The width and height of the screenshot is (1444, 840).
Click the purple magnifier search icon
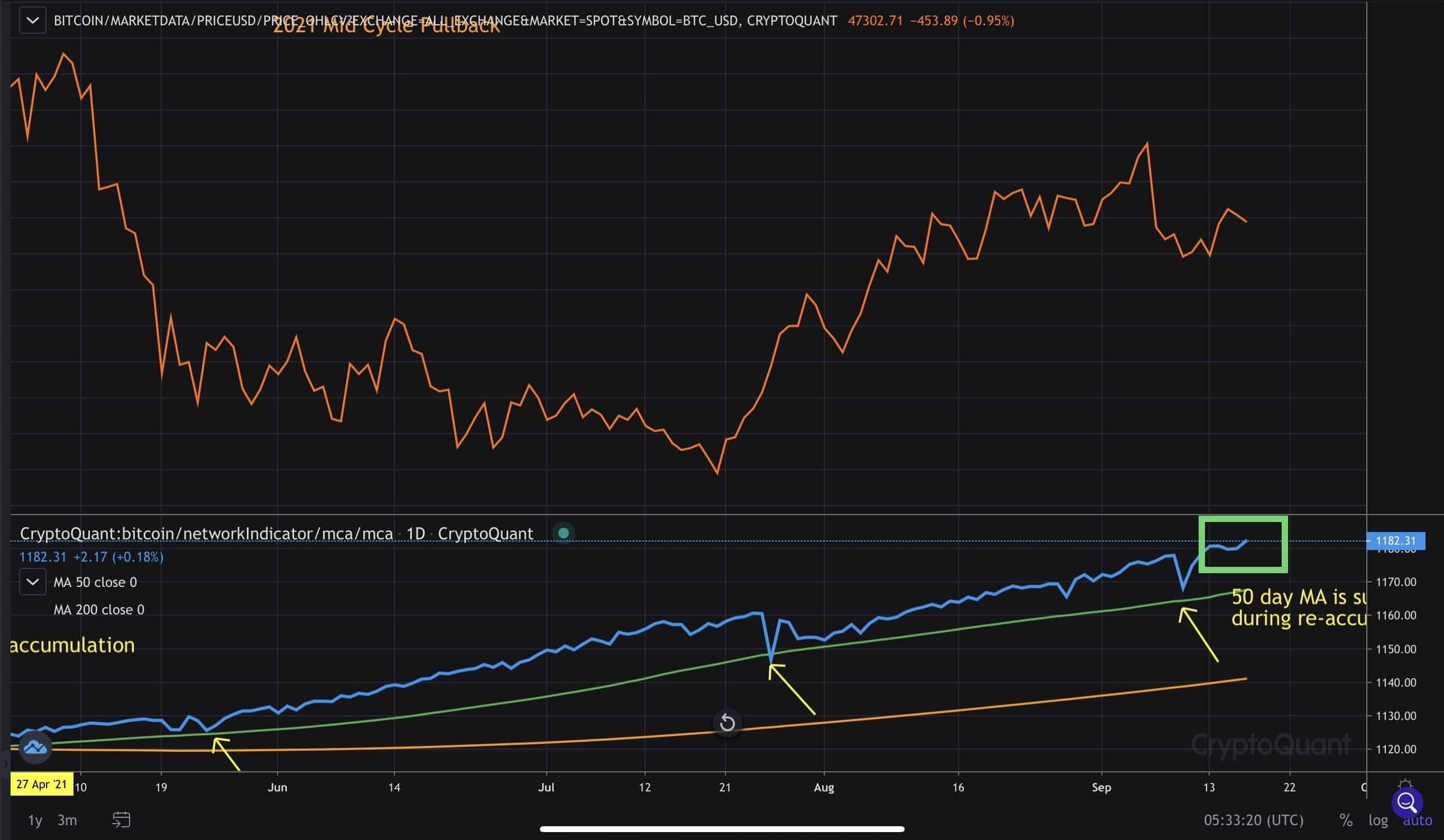tap(1407, 803)
